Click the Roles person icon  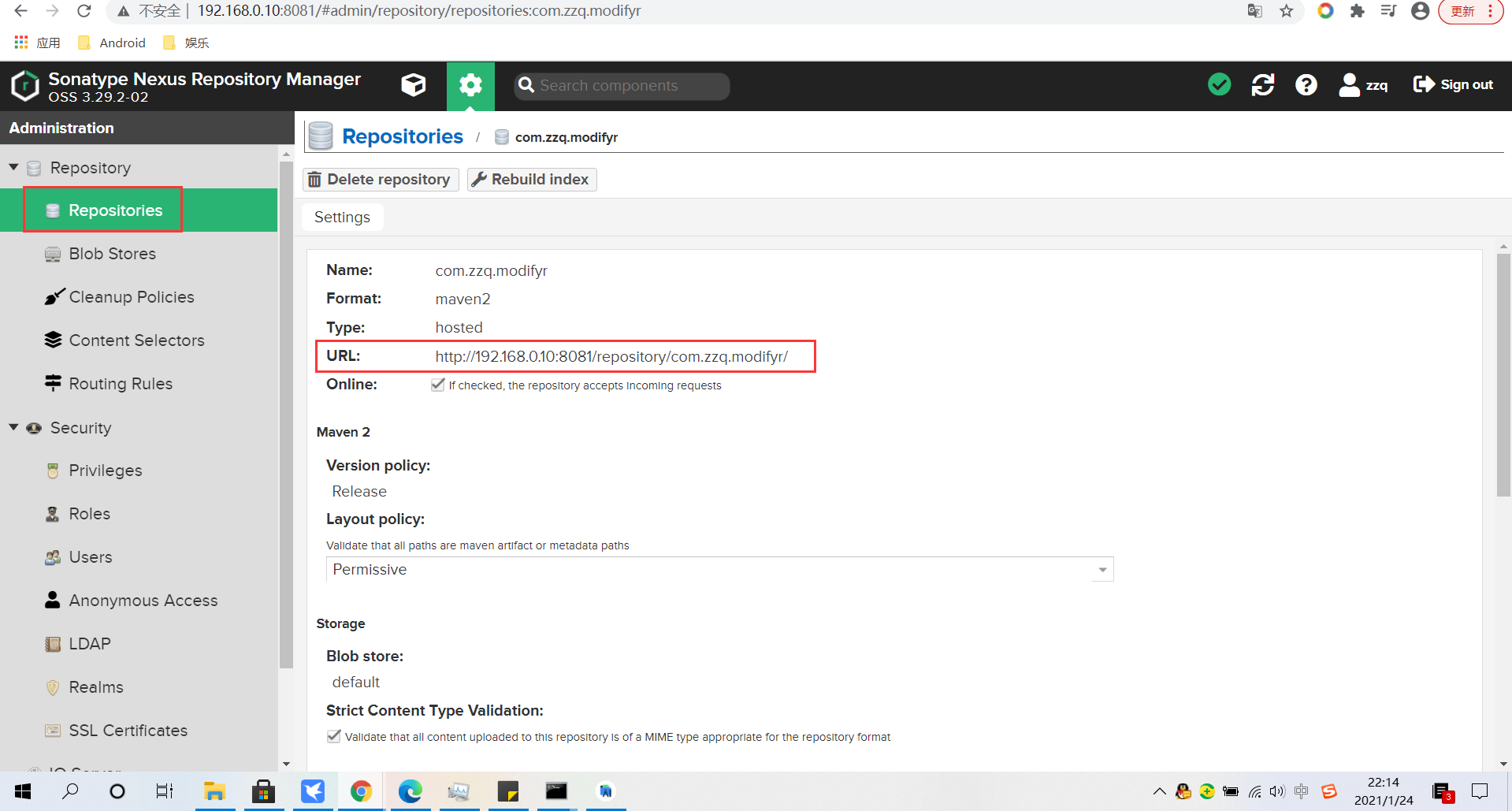pyautogui.click(x=53, y=514)
